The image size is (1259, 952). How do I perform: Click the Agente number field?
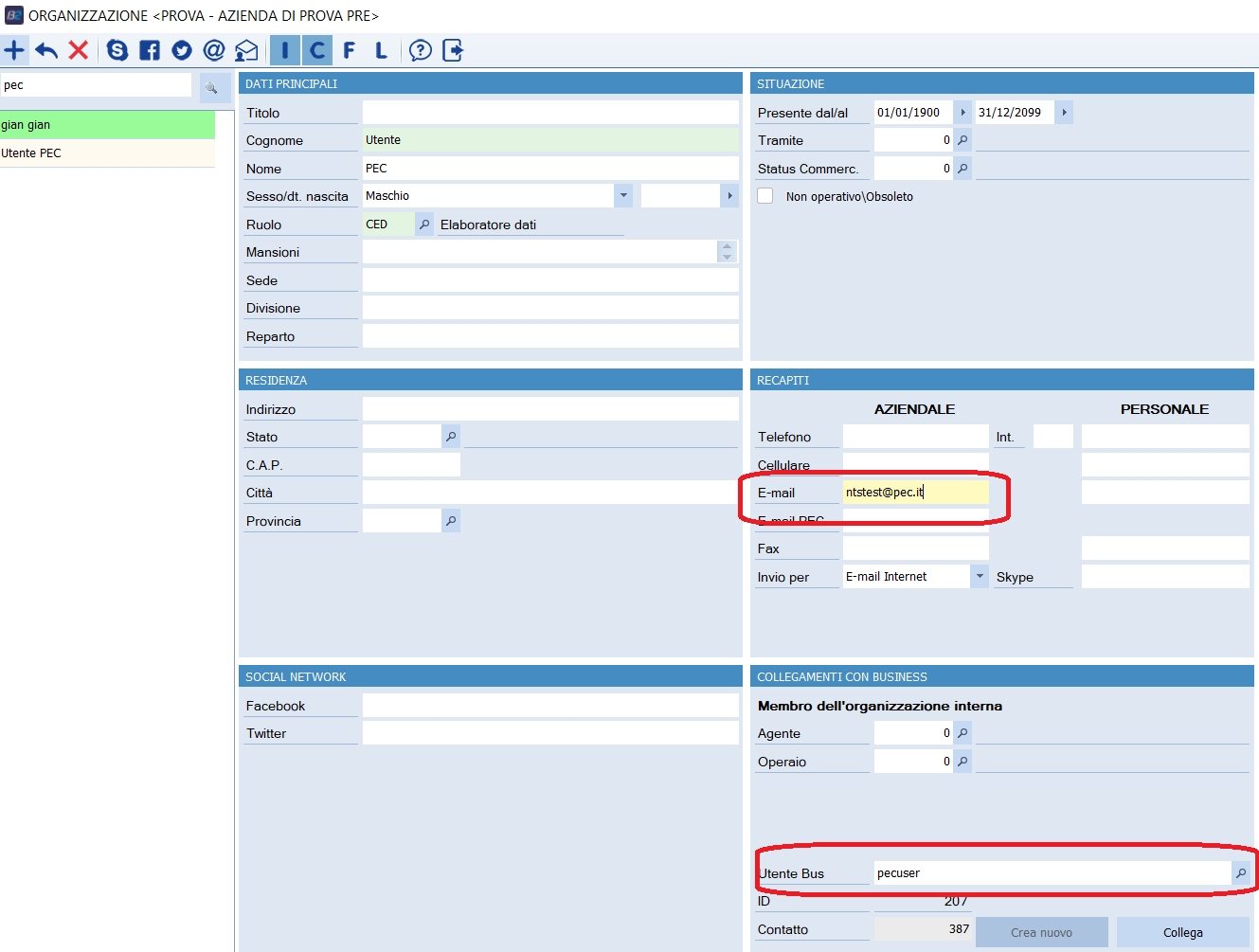point(913,733)
